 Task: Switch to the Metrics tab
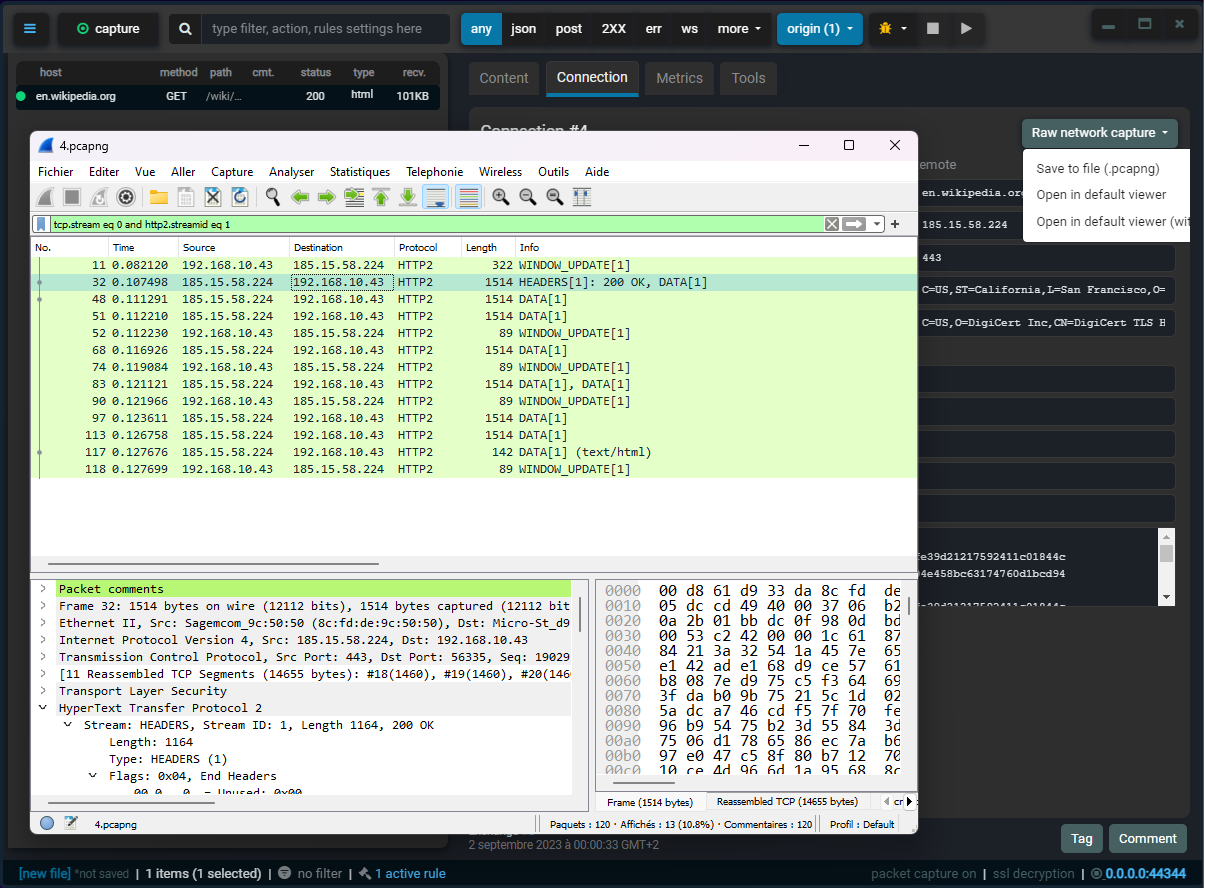pyautogui.click(x=680, y=78)
